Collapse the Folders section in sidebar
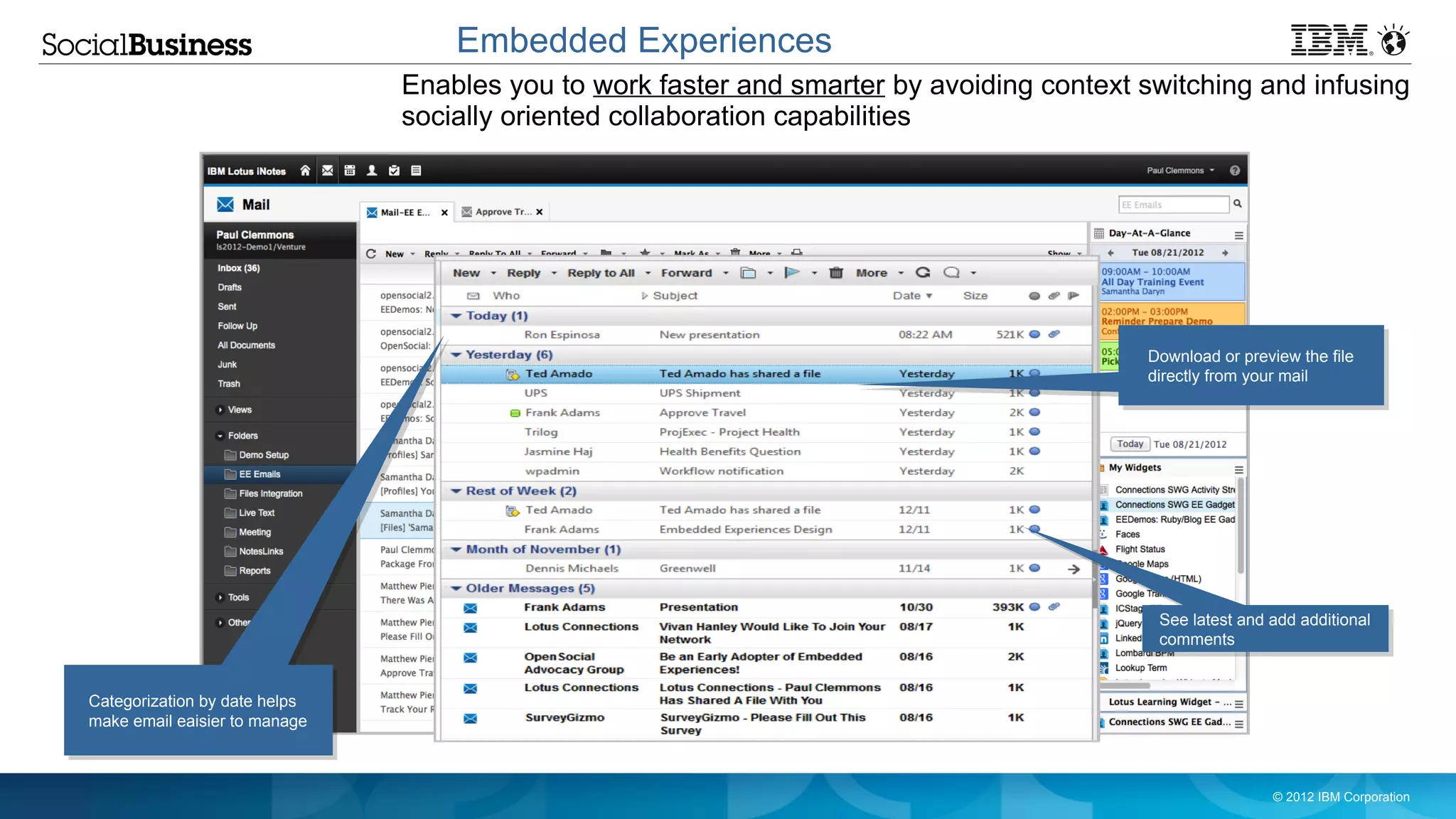Viewport: 1456px width, 819px height. [x=220, y=436]
